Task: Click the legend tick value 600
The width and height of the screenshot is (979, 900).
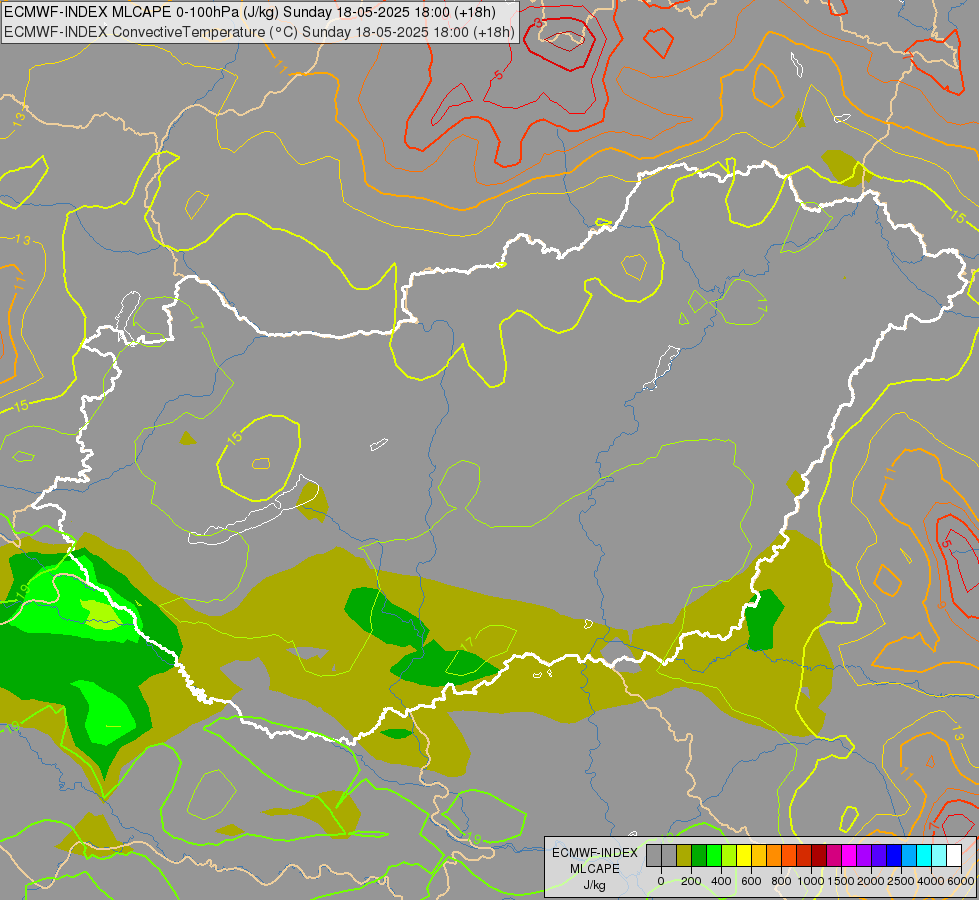Action: tap(751, 881)
